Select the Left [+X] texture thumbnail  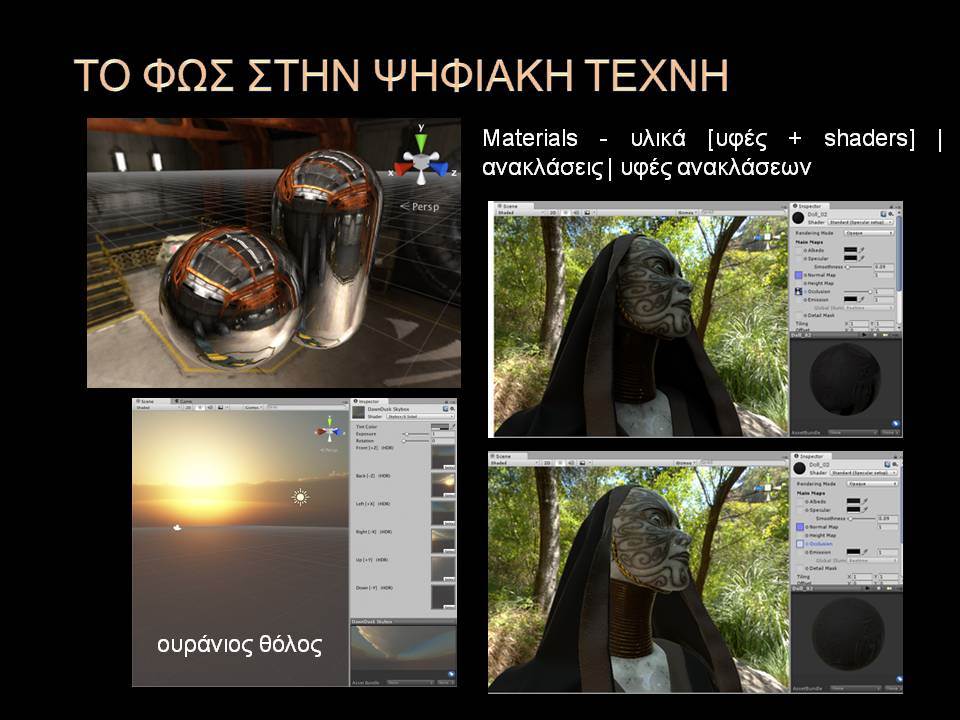coord(443,514)
